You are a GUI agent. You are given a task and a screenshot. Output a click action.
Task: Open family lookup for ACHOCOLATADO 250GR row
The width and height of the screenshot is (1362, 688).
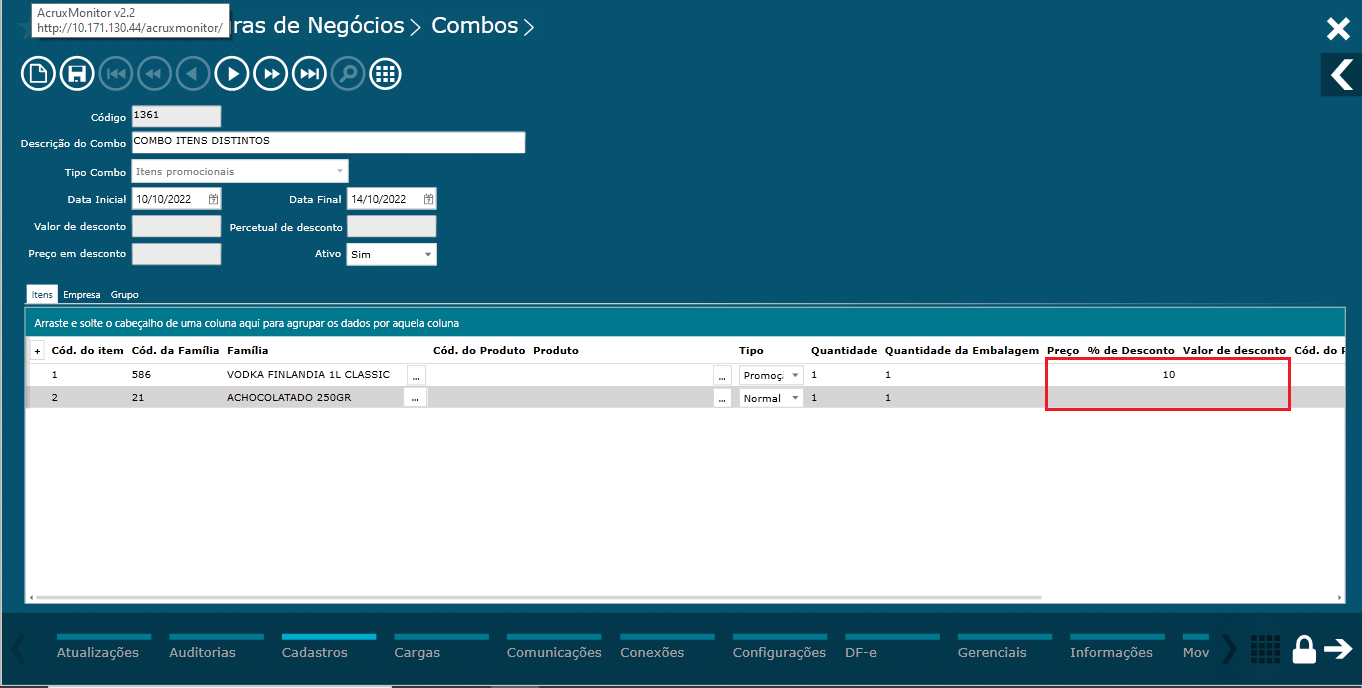(x=414, y=398)
